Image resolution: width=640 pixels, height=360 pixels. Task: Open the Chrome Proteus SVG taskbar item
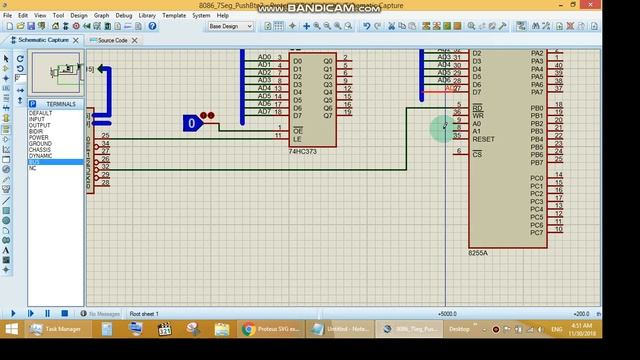(x=271, y=329)
